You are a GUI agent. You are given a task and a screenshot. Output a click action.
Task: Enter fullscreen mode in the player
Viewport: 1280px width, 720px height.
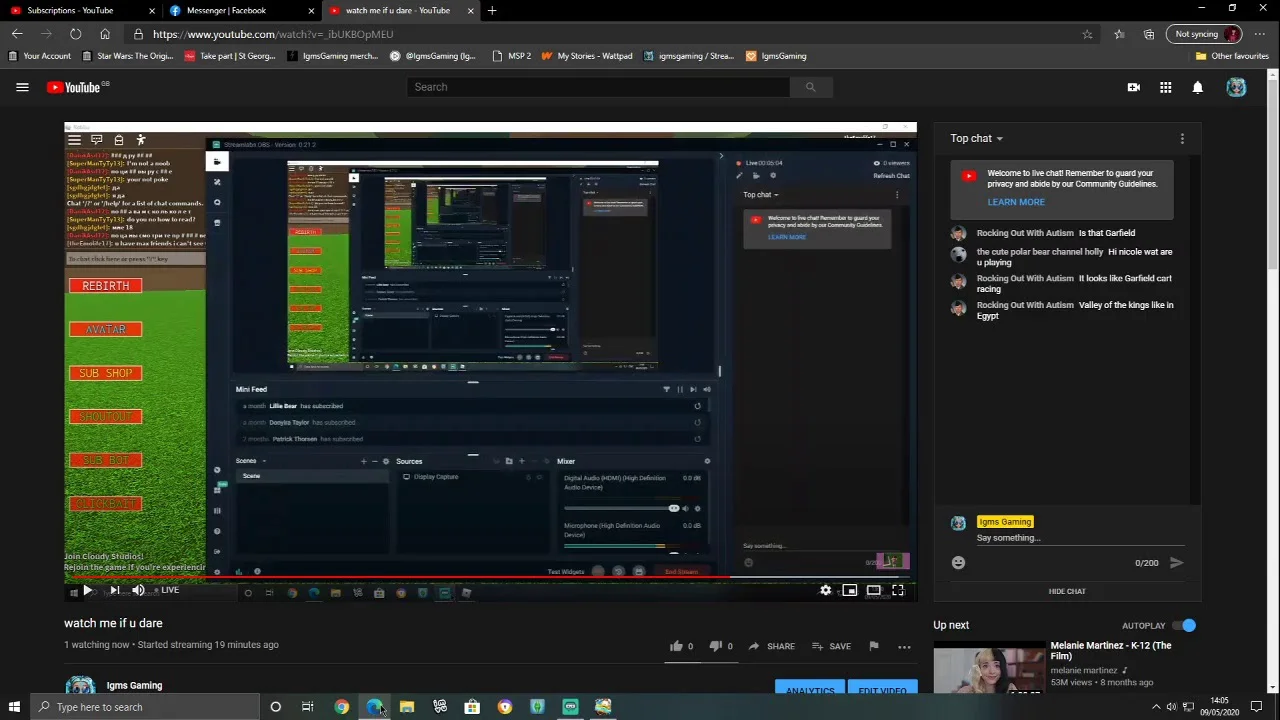coord(897,591)
